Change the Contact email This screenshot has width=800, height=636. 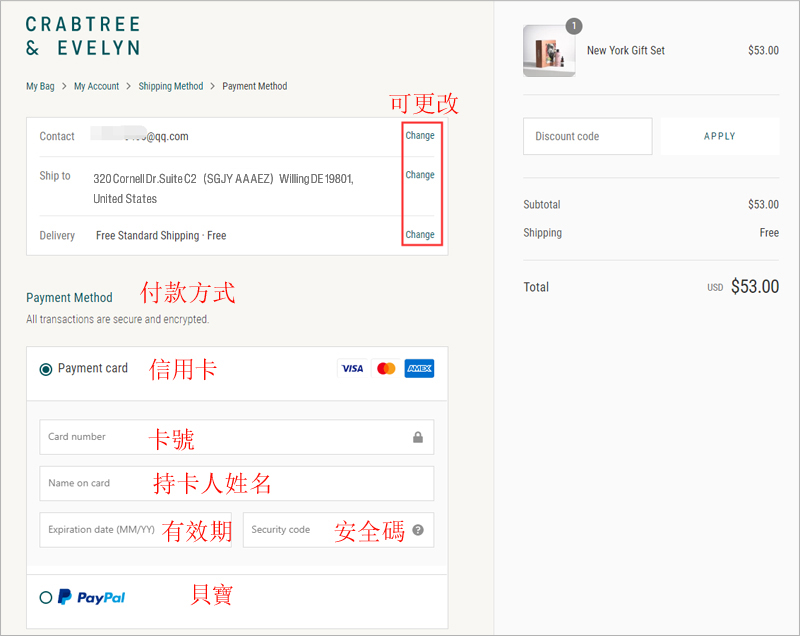click(x=420, y=136)
